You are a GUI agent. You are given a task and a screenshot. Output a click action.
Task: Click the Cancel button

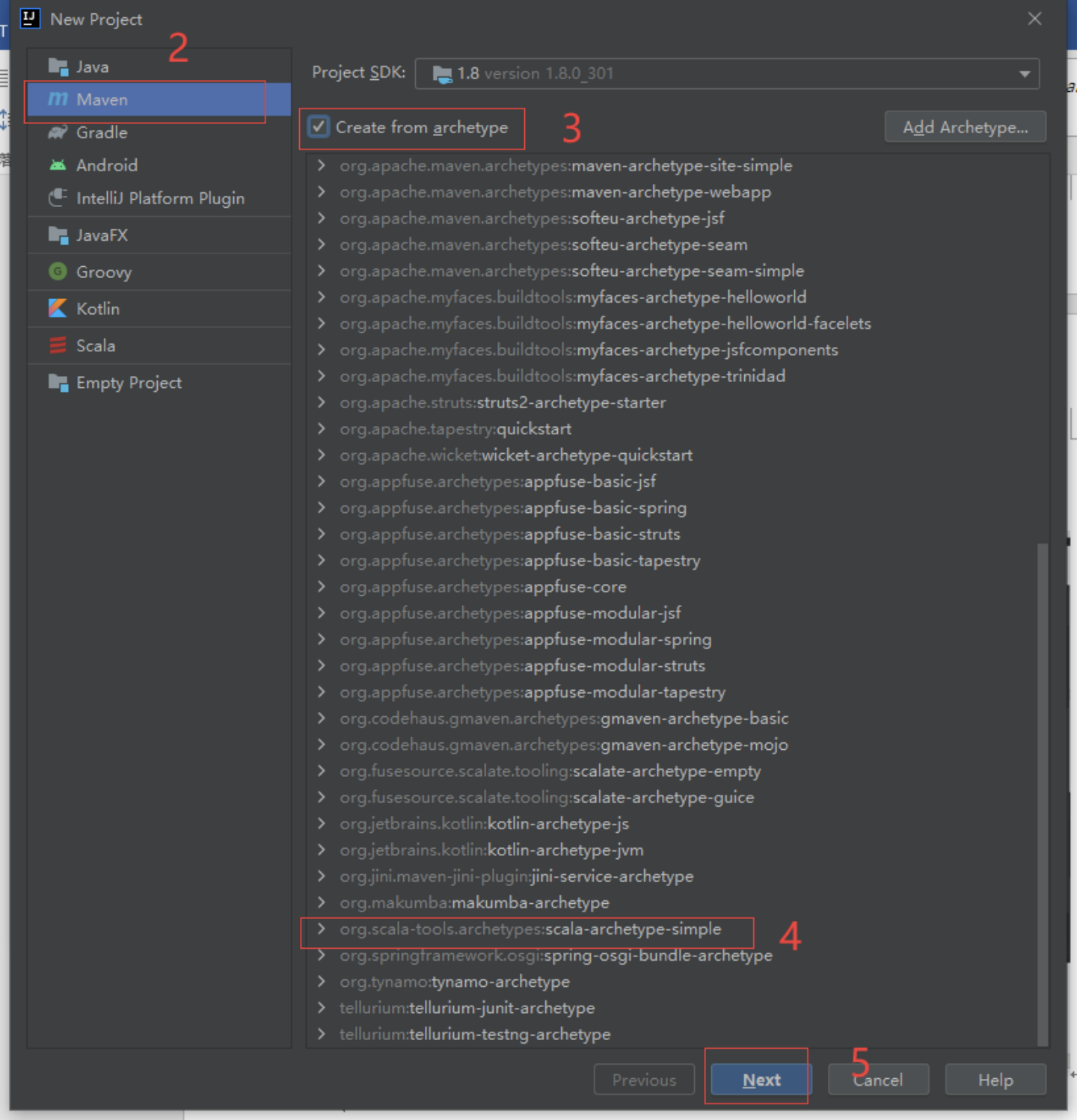pos(878,1080)
